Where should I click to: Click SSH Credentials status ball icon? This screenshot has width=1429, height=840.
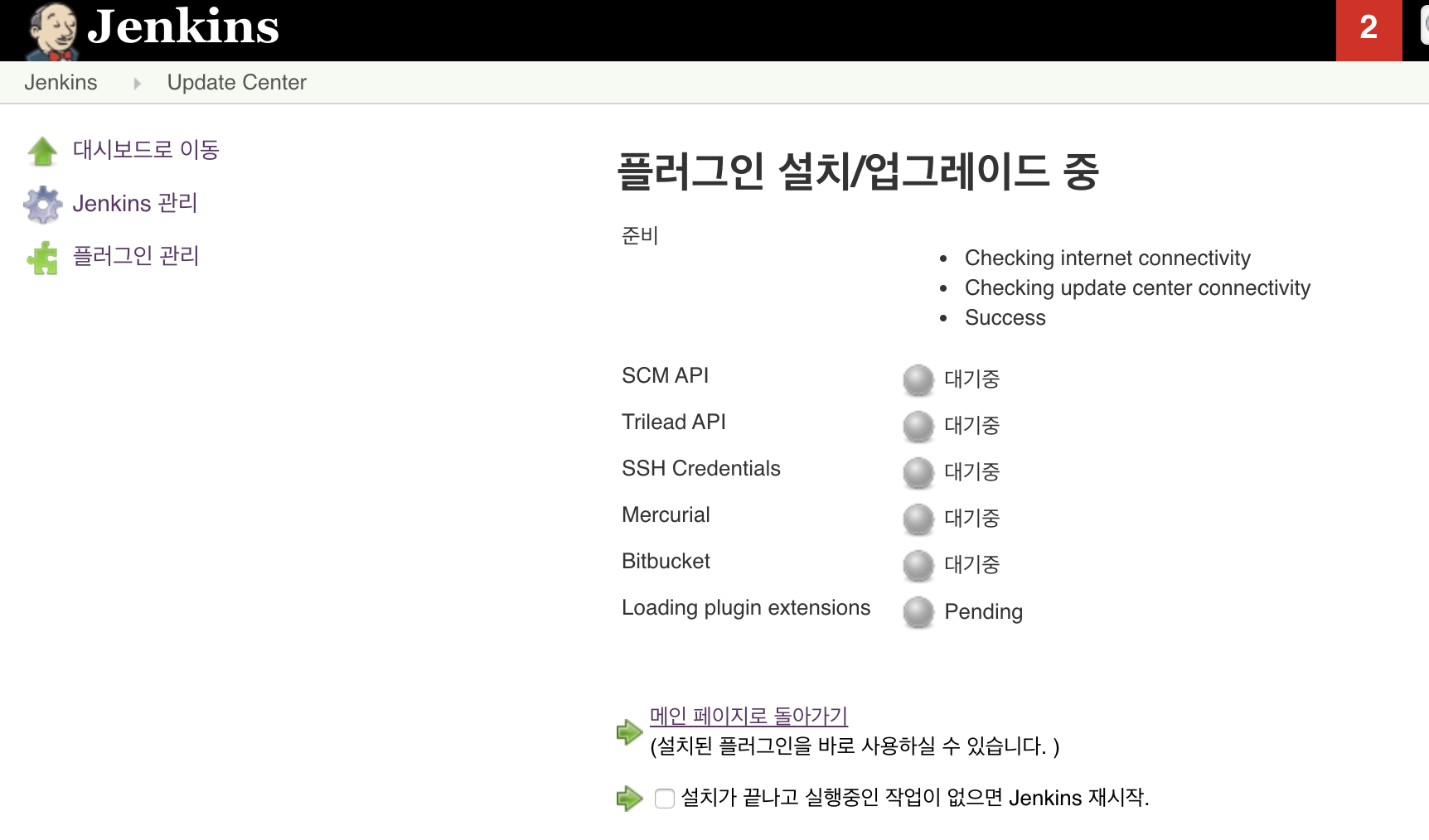918,473
